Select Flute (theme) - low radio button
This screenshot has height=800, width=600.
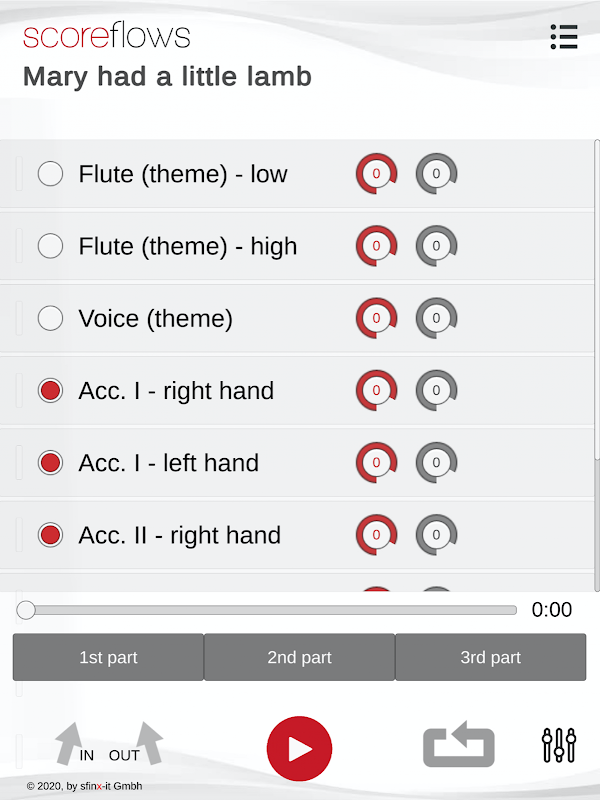coord(50,174)
